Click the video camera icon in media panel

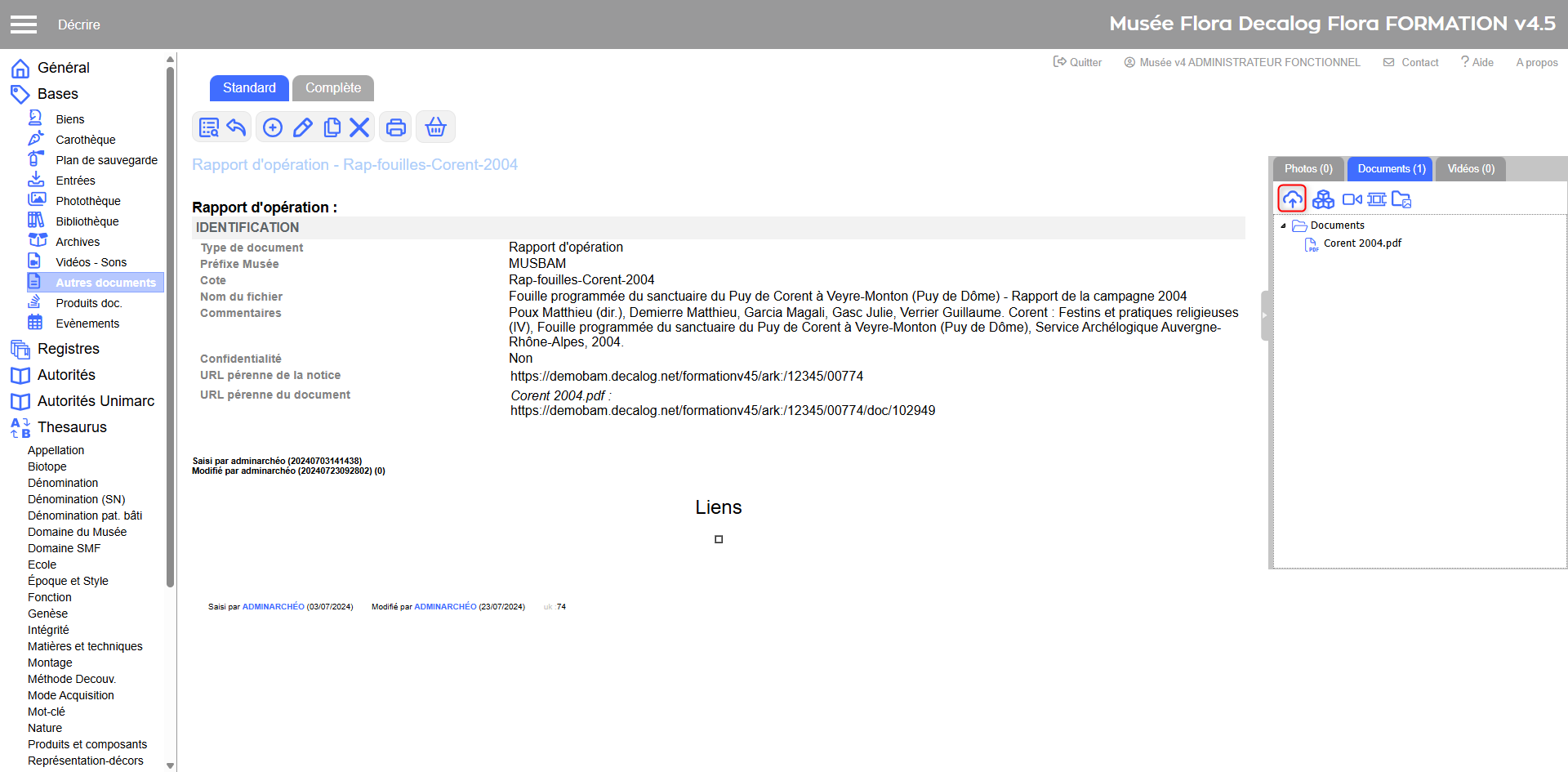tap(1352, 199)
